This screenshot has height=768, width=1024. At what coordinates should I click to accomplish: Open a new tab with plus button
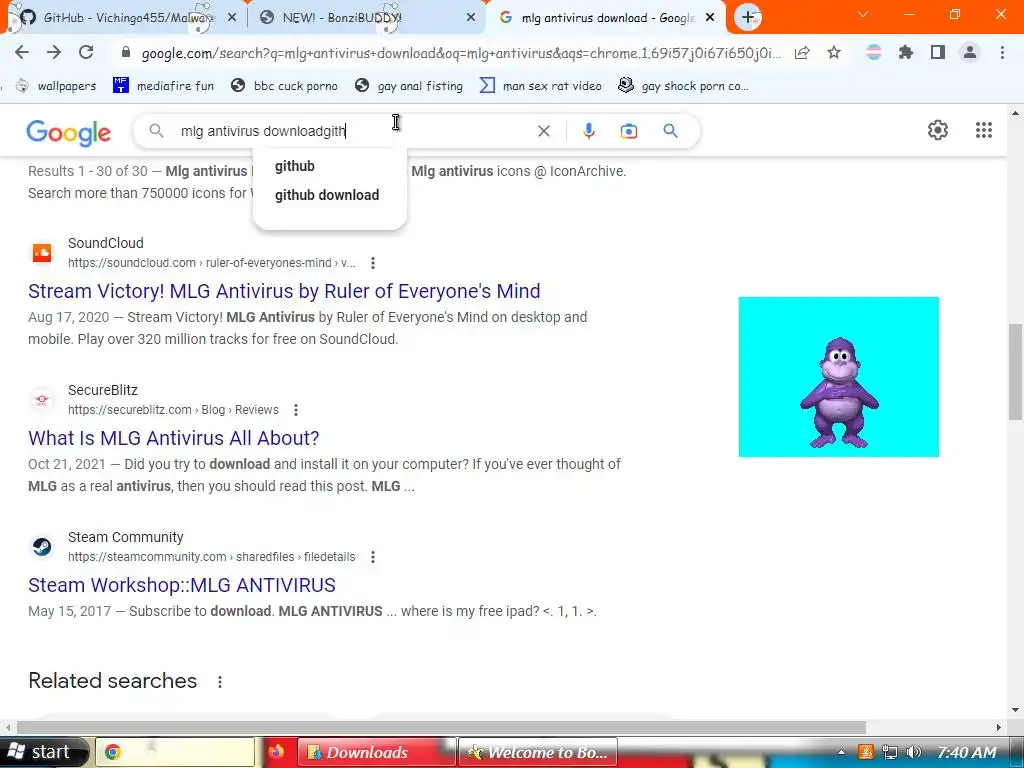[748, 18]
